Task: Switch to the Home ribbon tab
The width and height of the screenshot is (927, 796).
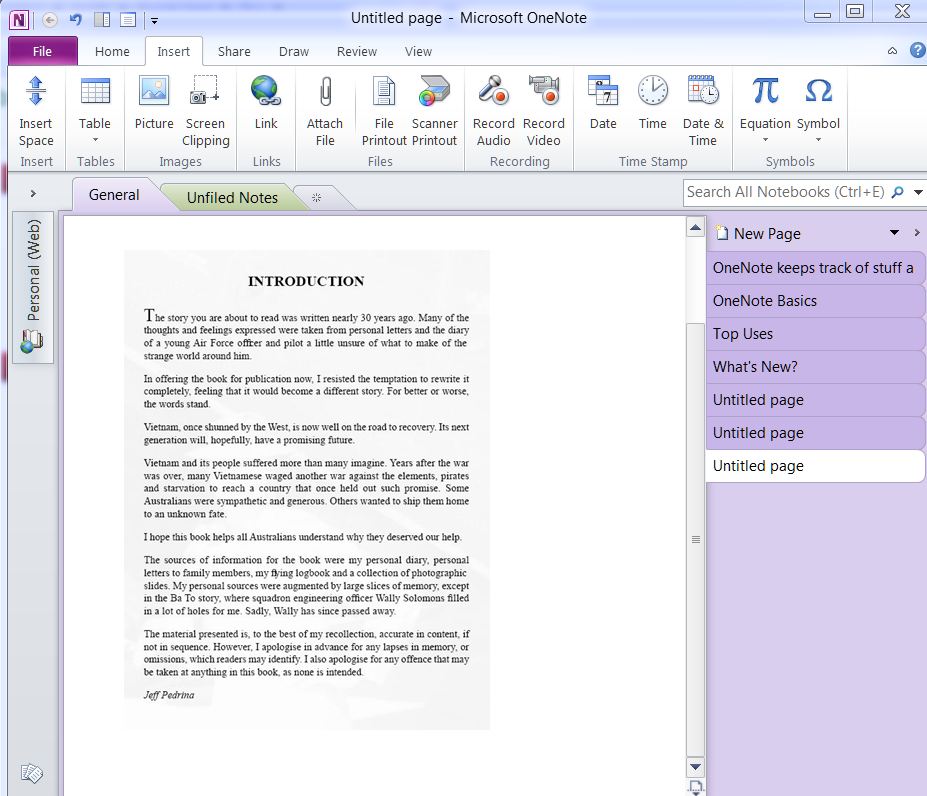Action: (x=112, y=51)
